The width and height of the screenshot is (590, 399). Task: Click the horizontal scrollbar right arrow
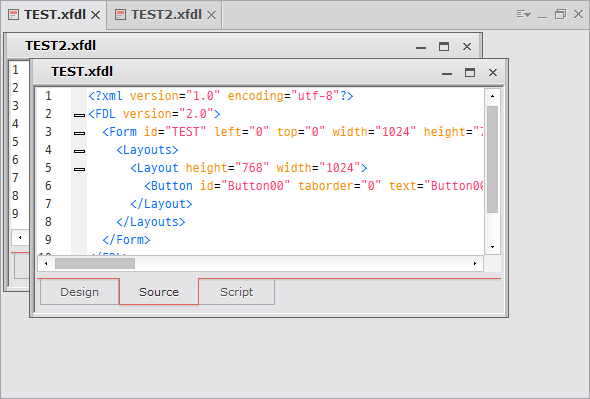(x=475, y=263)
